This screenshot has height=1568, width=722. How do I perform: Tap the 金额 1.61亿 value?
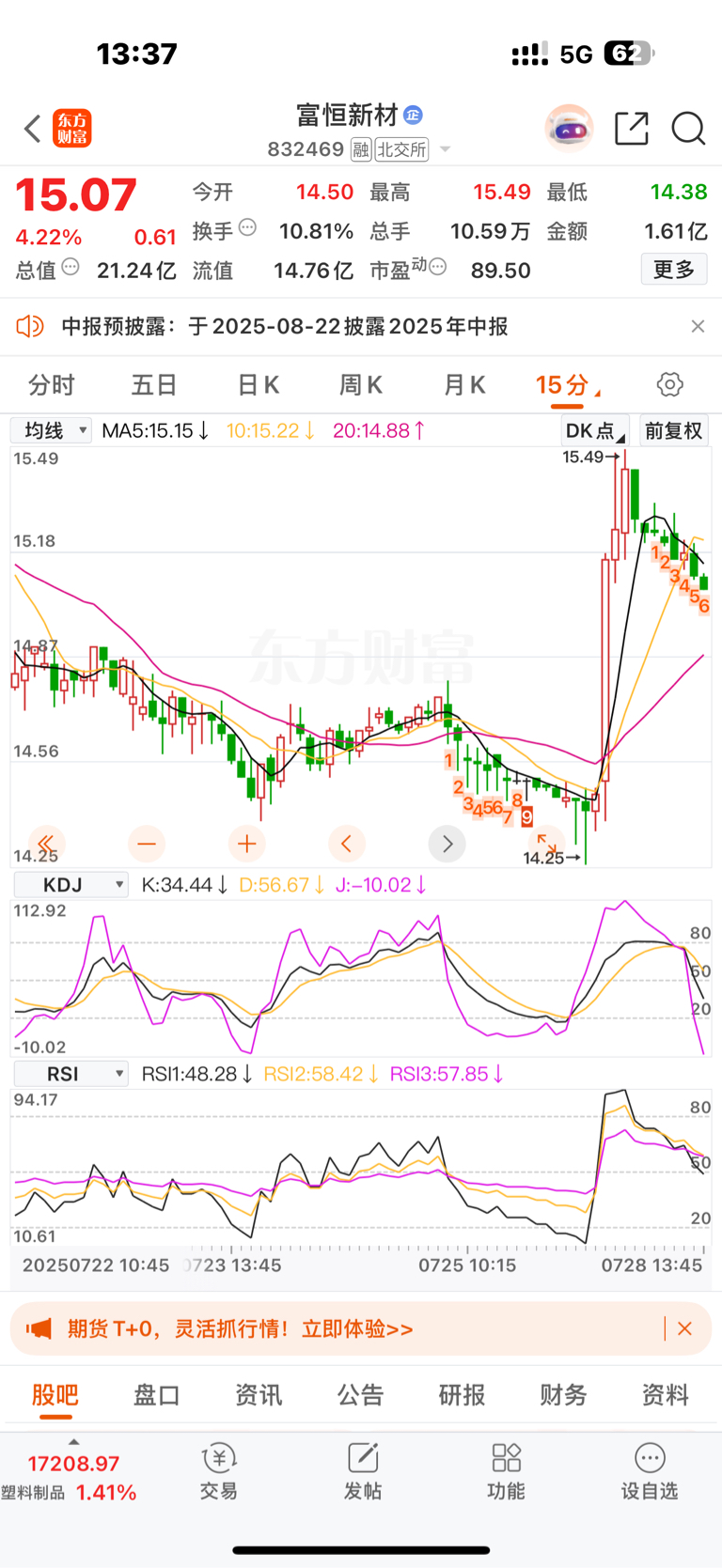point(675,231)
